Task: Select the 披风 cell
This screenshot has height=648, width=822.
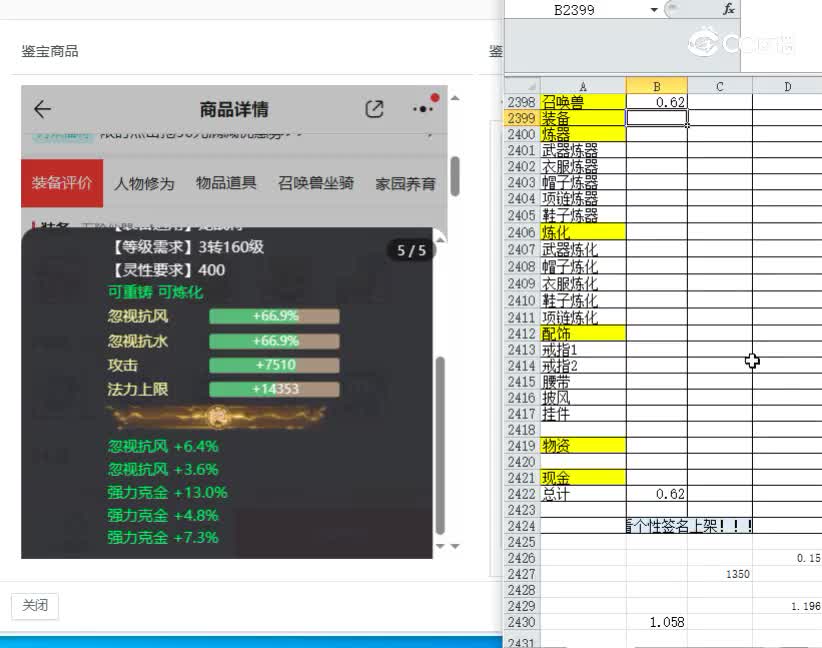Action: (x=583, y=398)
